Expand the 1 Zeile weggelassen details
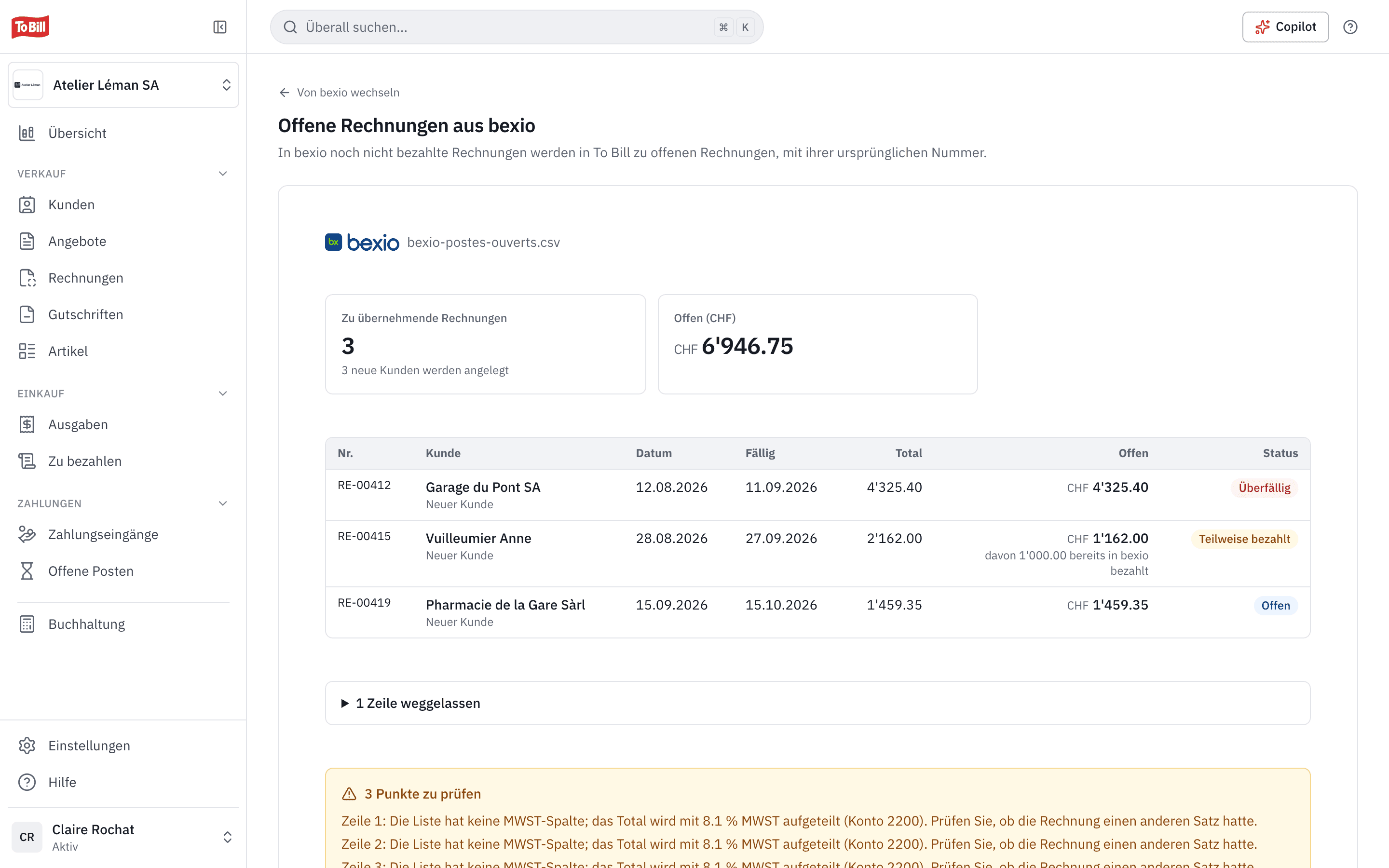1389x868 pixels. tap(817, 703)
